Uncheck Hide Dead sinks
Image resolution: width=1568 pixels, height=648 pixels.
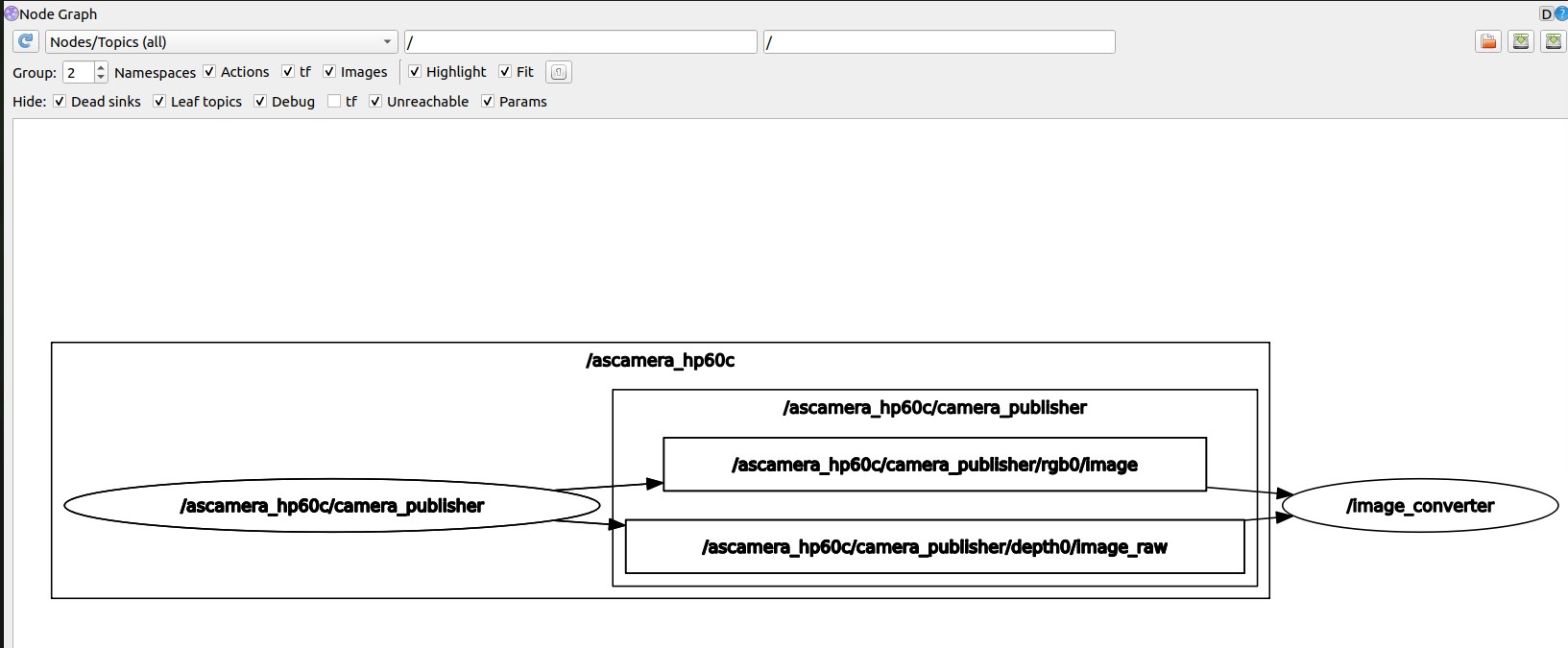pos(60,102)
